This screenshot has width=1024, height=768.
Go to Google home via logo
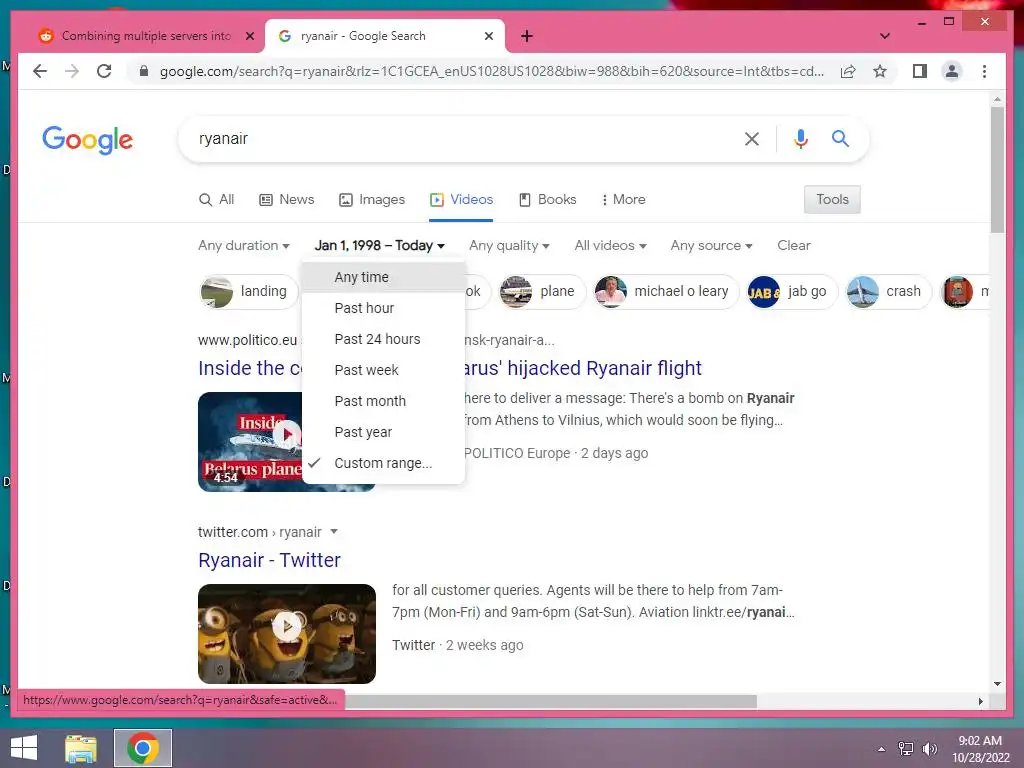pos(88,140)
